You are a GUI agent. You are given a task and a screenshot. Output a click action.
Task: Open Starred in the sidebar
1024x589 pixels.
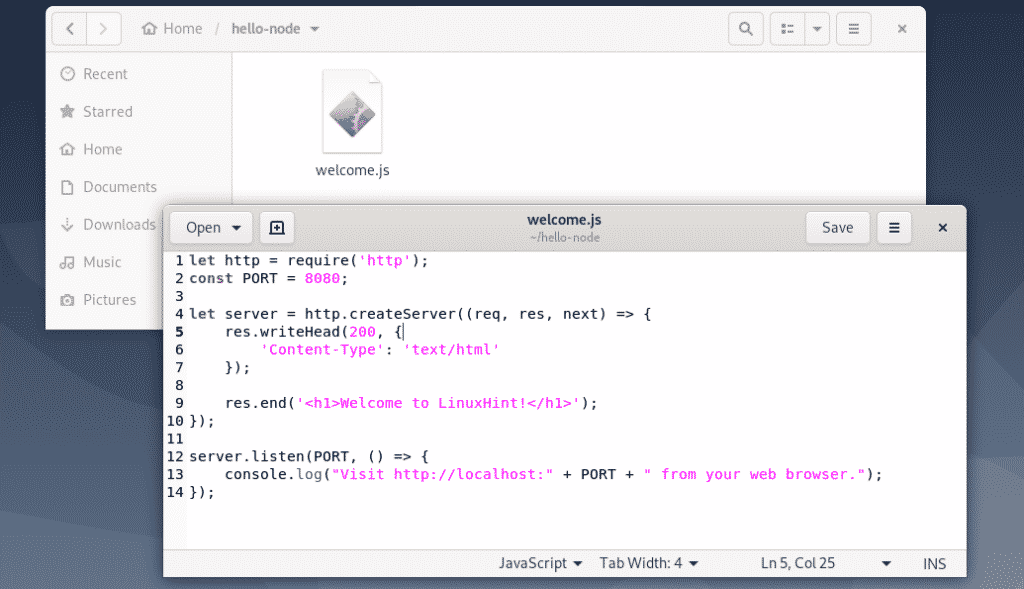click(x=107, y=112)
